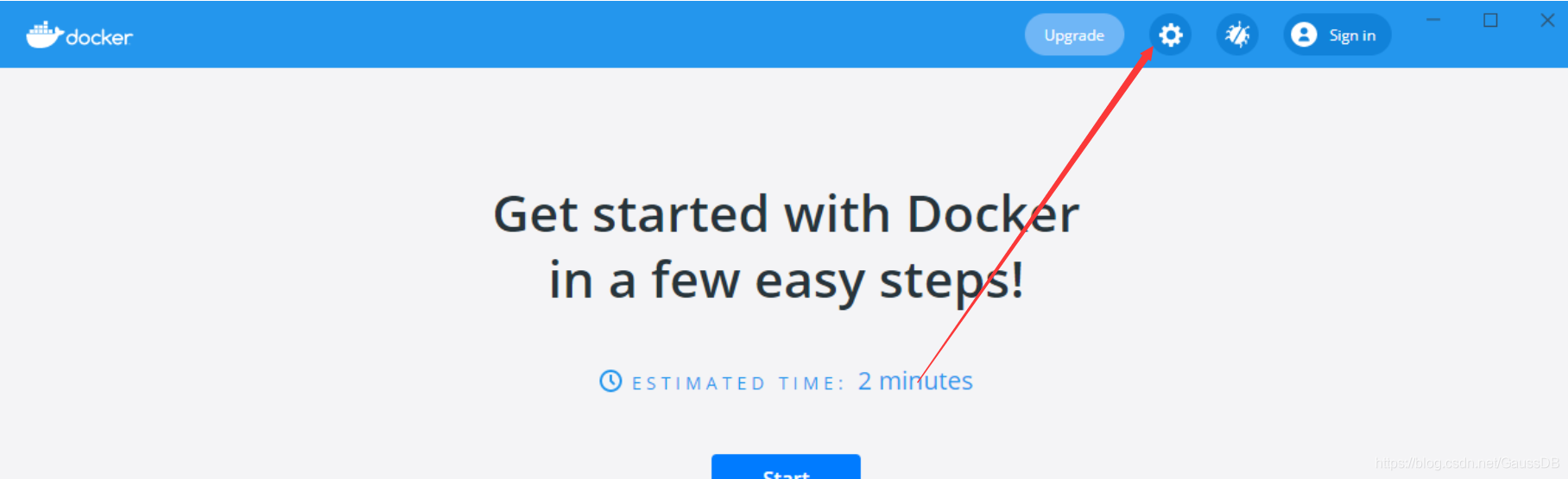This screenshot has width=1568, height=479.
Task: Close the Docker Desktop window
Action: pos(1547,20)
